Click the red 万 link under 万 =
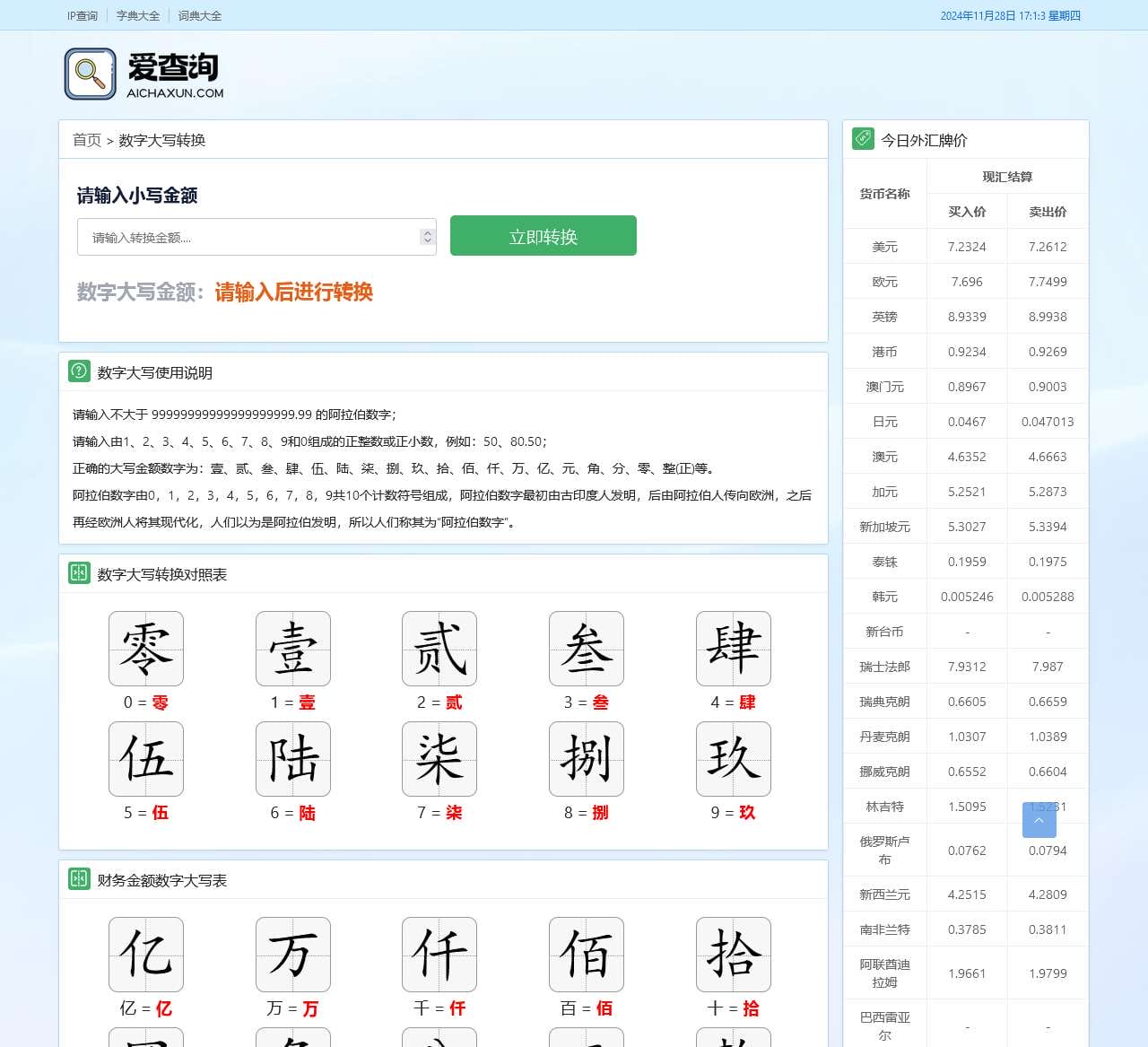Image resolution: width=1148 pixels, height=1047 pixels. (311, 1008)
